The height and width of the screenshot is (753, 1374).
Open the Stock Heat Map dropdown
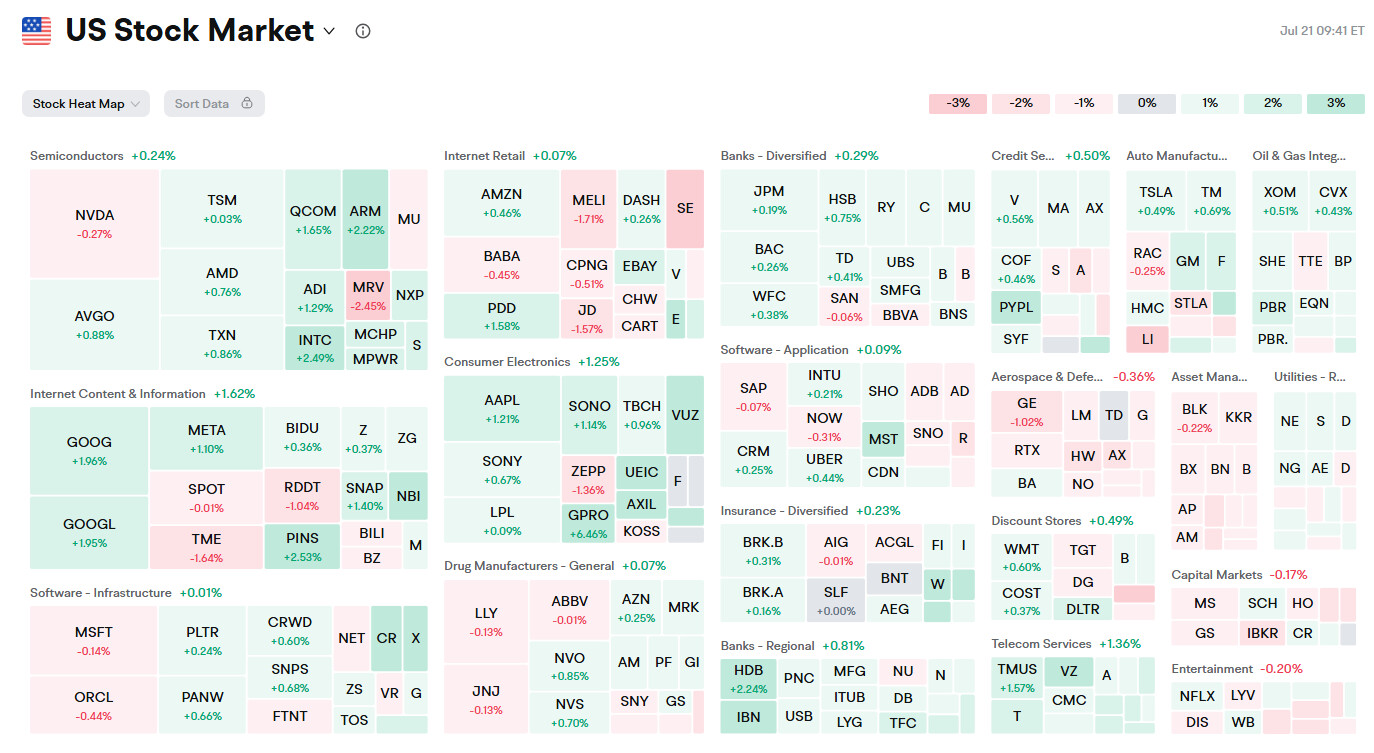[x=86, y=104]
